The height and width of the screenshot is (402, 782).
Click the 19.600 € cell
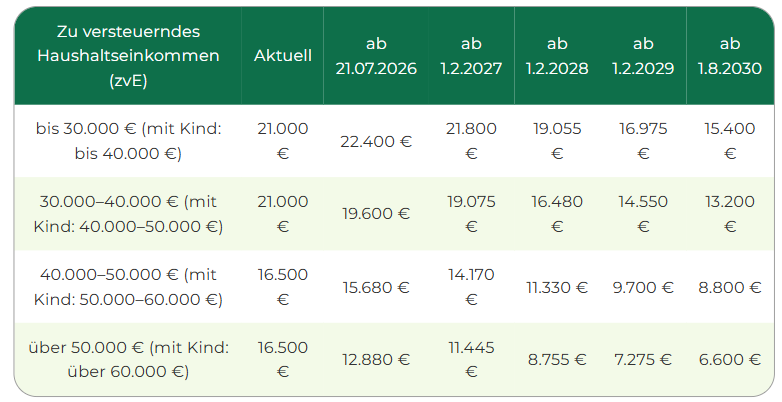[376, 214]
